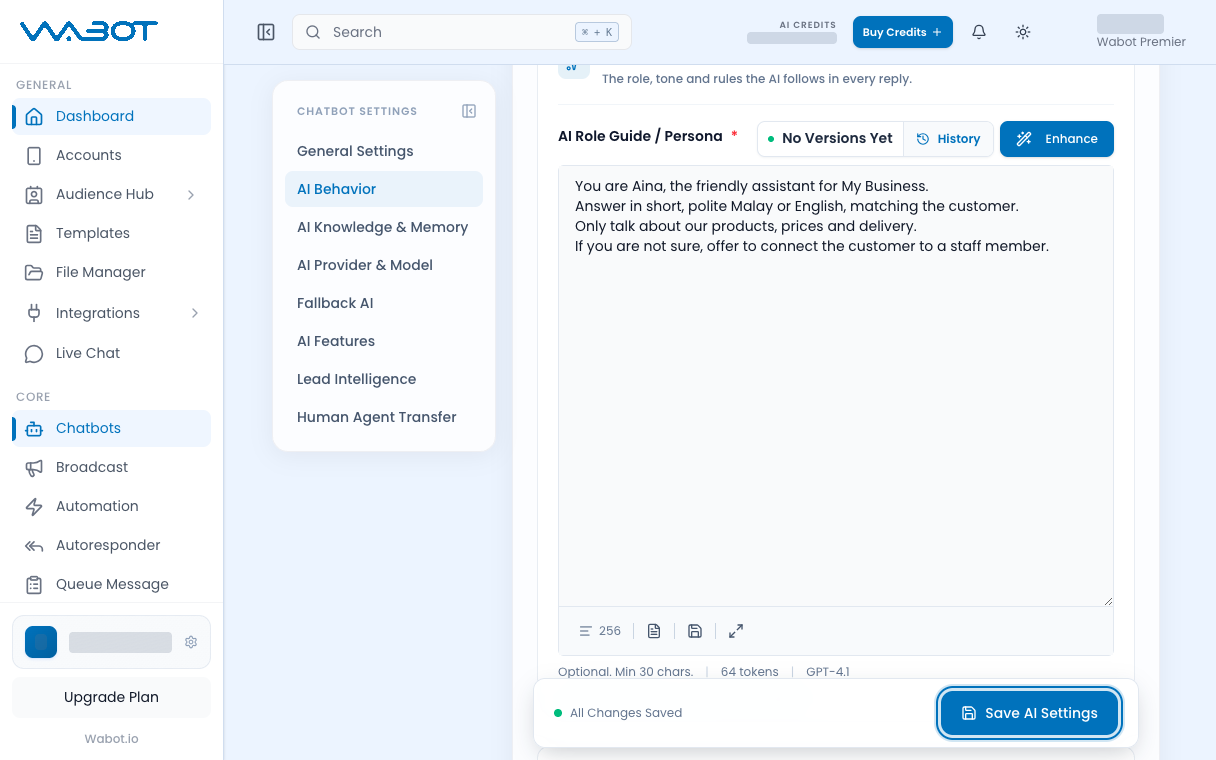Expand the persona editor to fullscreen
Screen dimensions: 1216x760
tap(736, 631)
